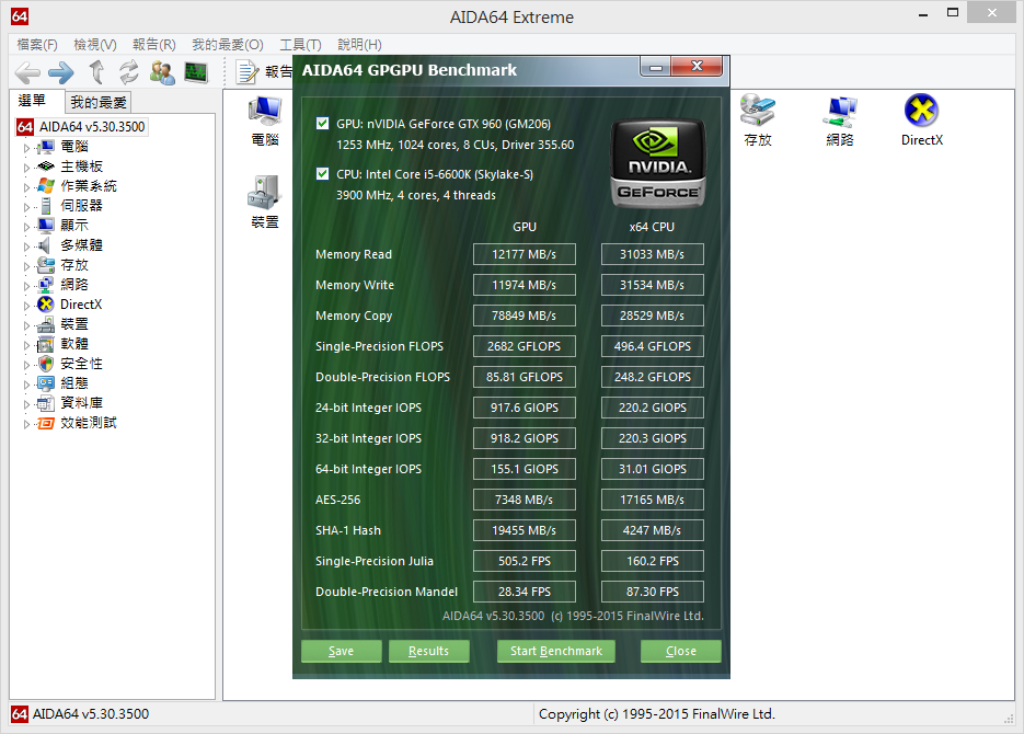Click the 主機板 motherboard tree icon

(x=46, y=166)
